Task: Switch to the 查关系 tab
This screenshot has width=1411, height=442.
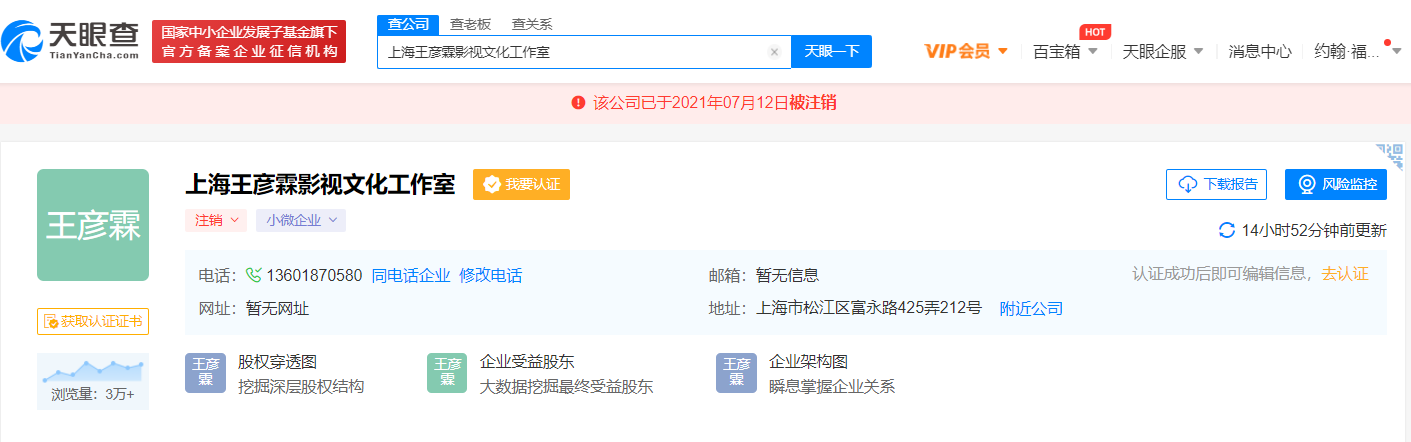Action: (531, 24)
